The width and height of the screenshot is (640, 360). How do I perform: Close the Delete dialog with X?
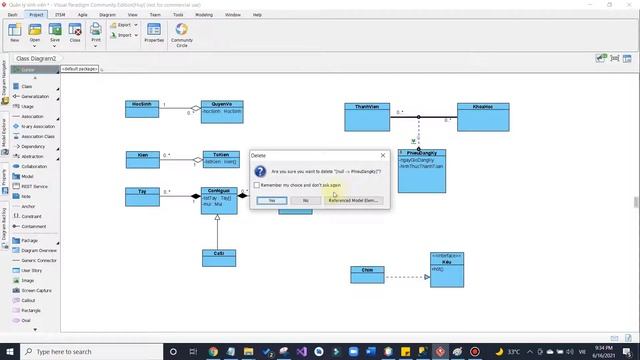383,156
